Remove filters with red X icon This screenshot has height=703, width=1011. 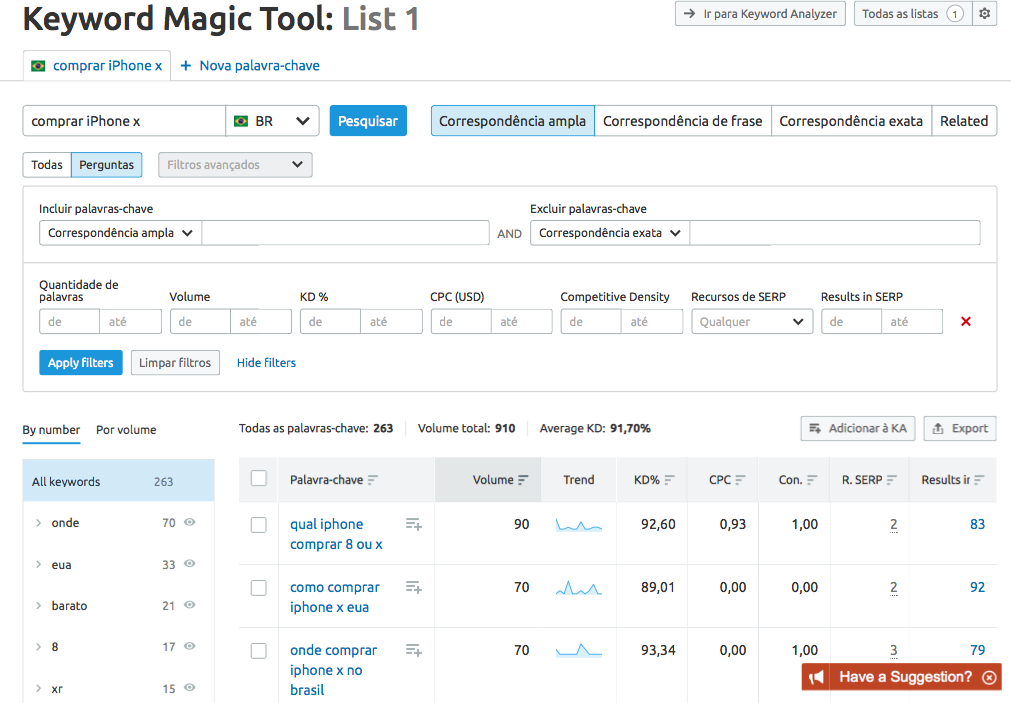[965, 321]
